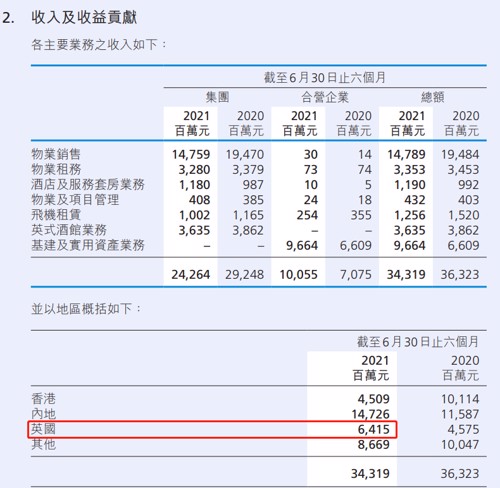Select the 英國 row label in region table
The image size is (500, 488).
43,429
